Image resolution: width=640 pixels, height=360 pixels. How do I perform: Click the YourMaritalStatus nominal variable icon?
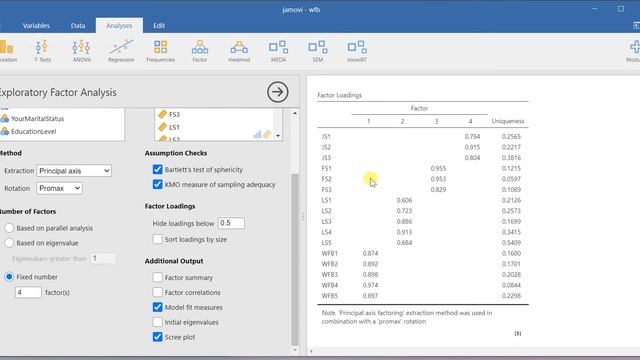coord(4,118)
